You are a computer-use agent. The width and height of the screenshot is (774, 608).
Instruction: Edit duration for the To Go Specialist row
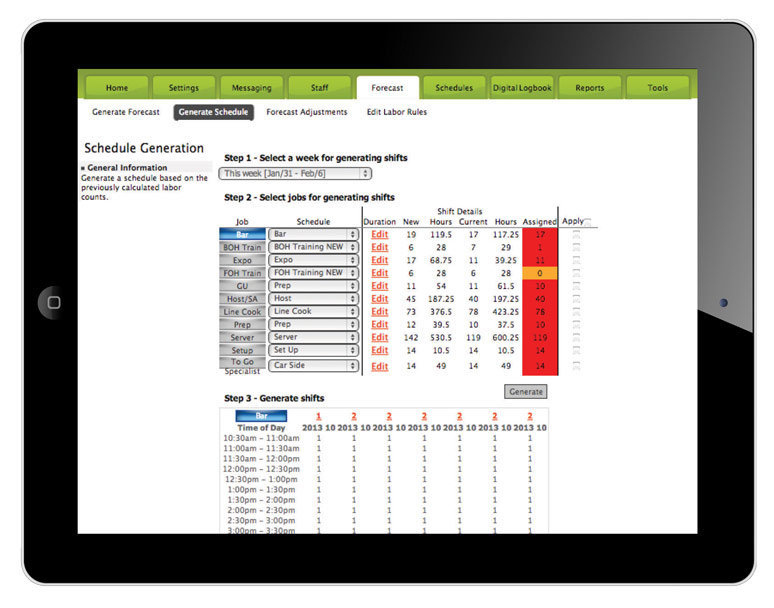tap(380, 366)
